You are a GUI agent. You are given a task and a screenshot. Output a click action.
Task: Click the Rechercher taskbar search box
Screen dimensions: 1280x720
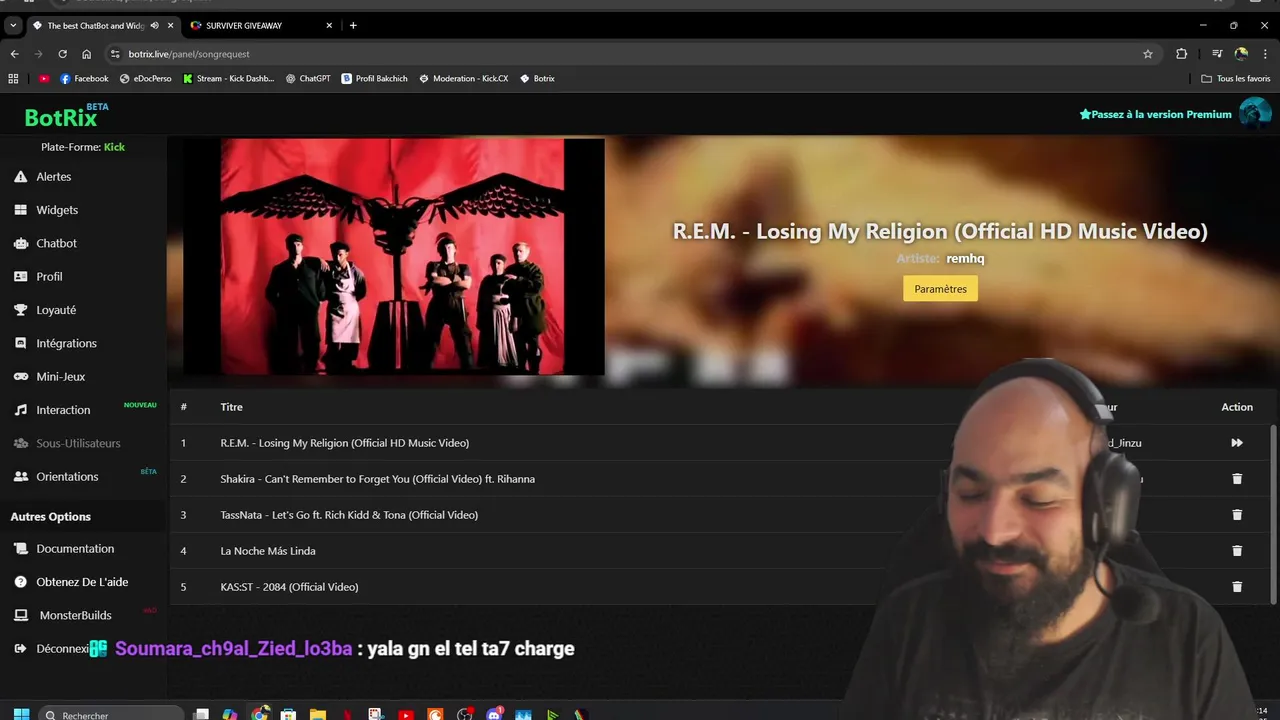coord(112,714)
